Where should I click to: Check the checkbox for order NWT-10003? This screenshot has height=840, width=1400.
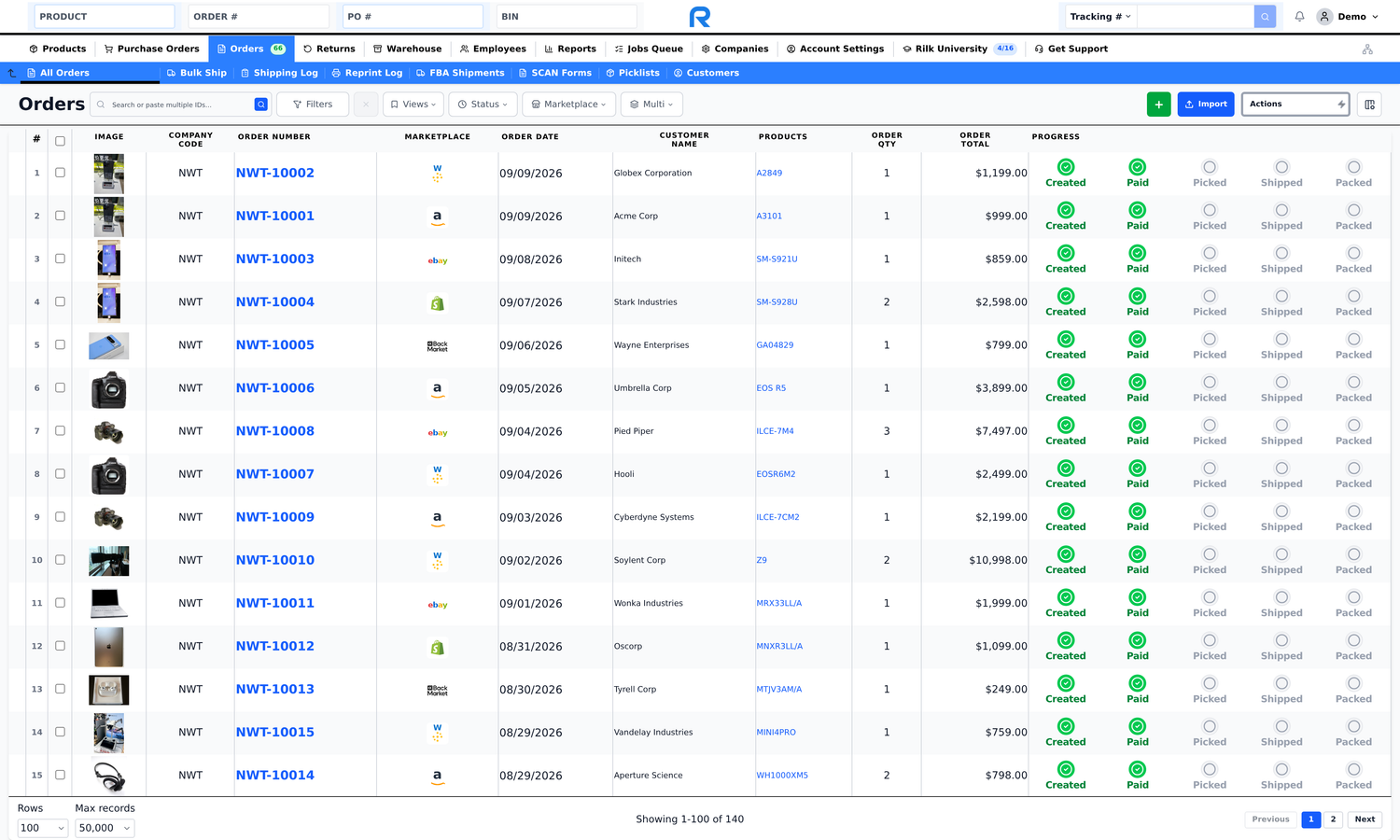pos(60,259)
